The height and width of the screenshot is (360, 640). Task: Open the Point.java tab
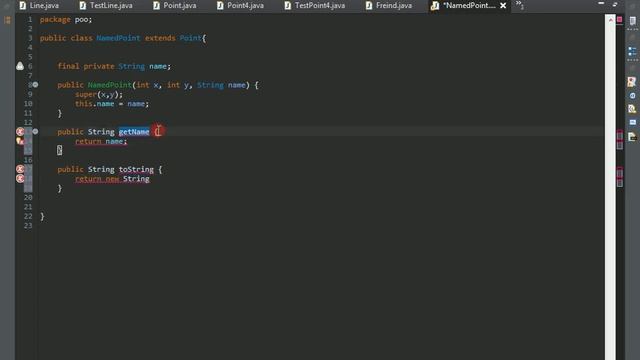(175, 6)
